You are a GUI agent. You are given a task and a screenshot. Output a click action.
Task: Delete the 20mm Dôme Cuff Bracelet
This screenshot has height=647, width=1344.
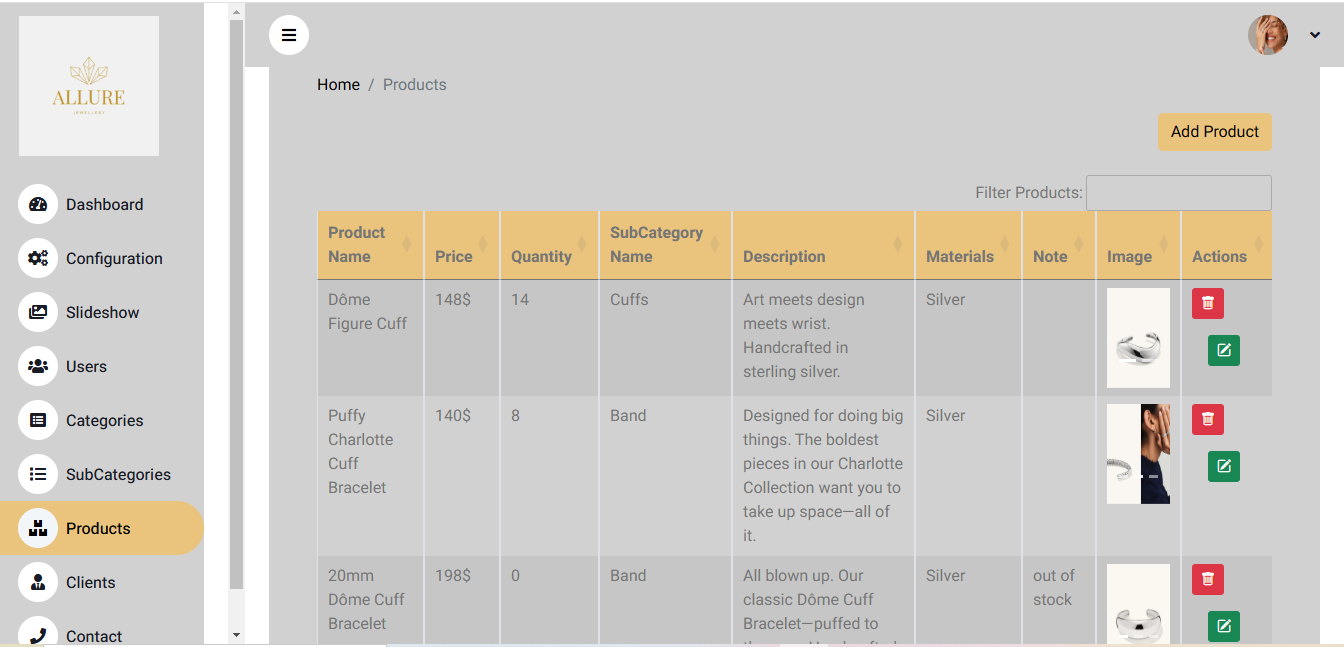pyautogui.click(x=1207, y=579)
